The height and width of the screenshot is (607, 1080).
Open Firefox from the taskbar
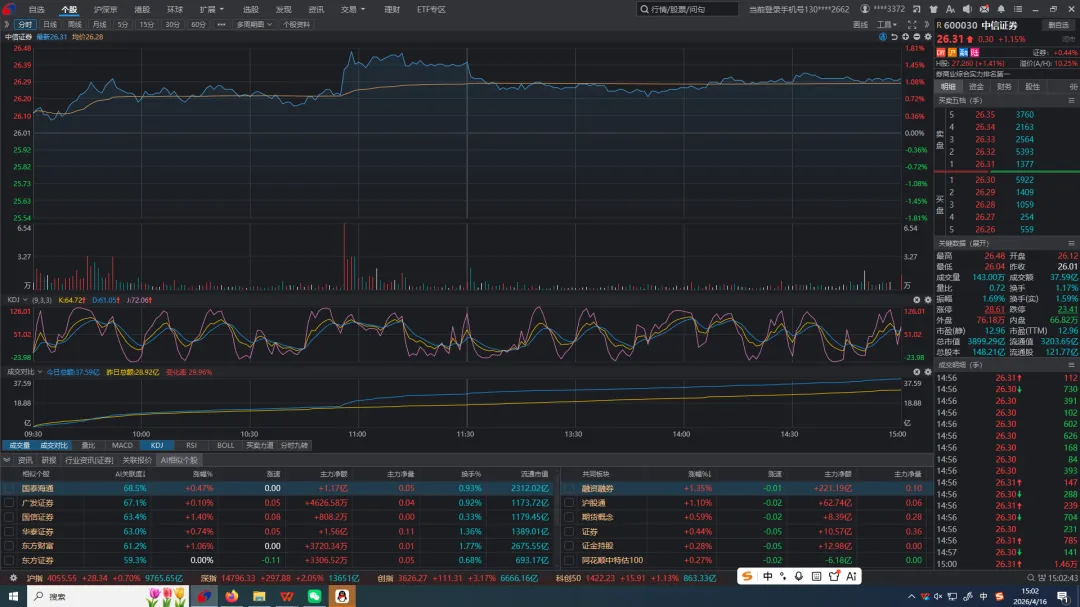(231, 596)
